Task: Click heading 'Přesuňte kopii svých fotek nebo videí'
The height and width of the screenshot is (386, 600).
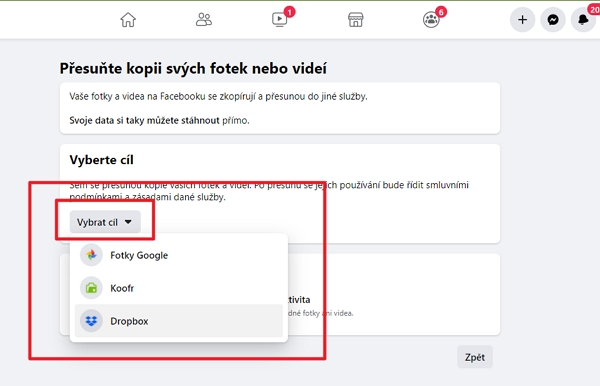Action: pos(193,68)
